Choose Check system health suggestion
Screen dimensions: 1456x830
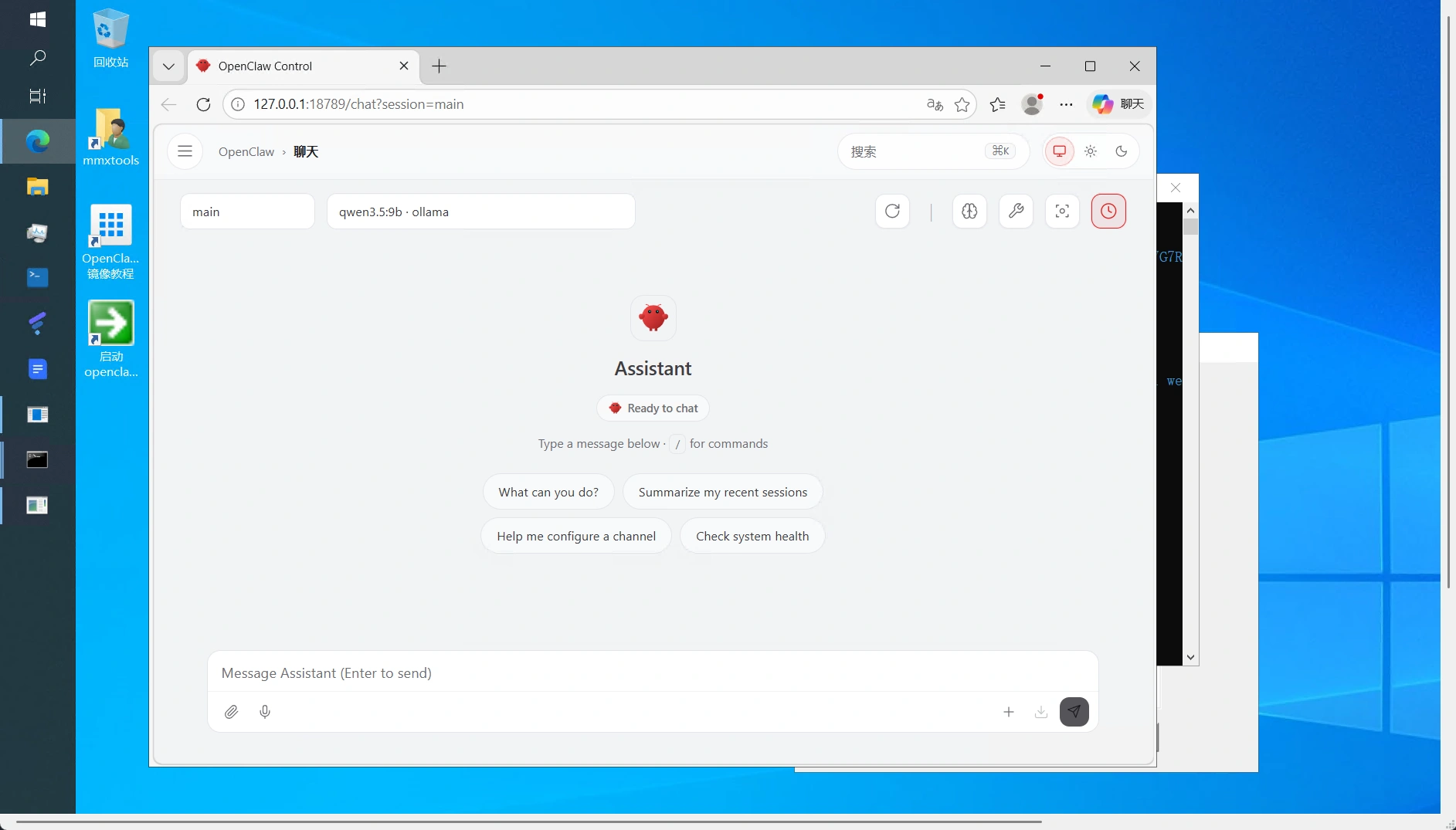[x=752, y=536]
